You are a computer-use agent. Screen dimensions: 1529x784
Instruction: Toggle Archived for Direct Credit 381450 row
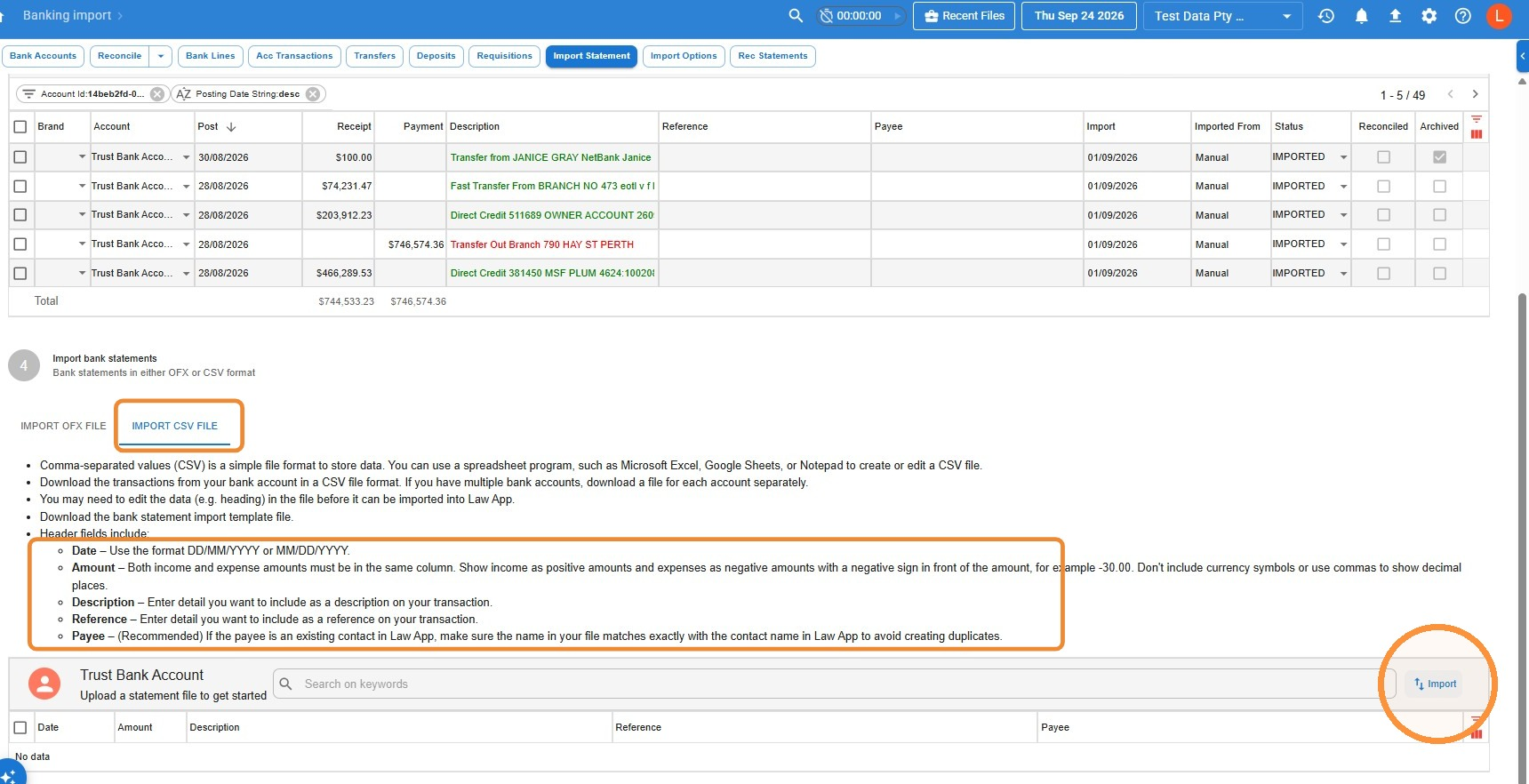1439,274
